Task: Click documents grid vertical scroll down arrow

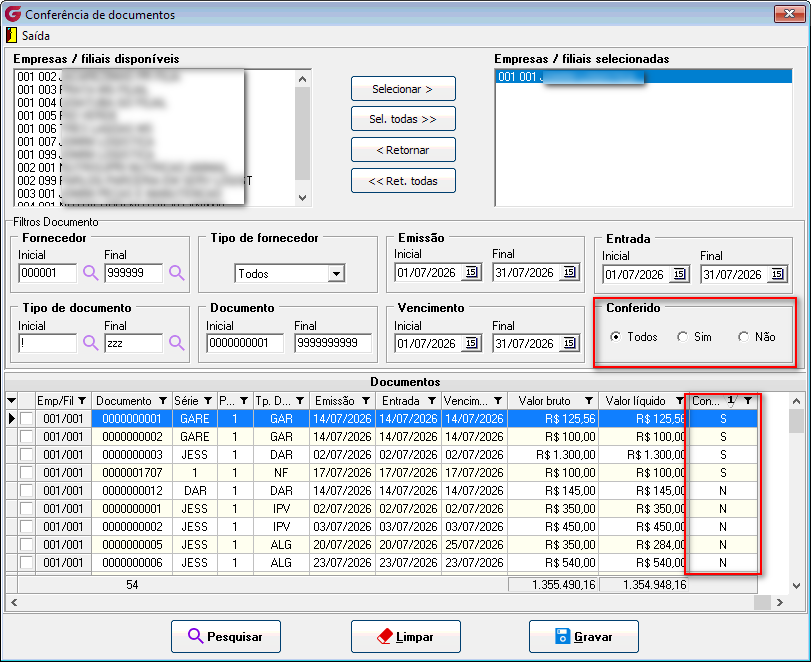Action: 797,586
